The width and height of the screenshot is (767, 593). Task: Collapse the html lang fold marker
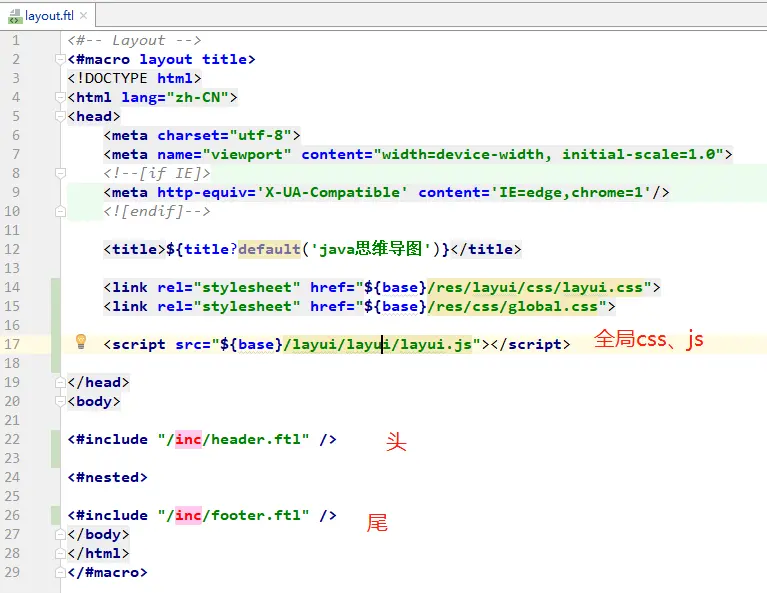pos(60,97)
